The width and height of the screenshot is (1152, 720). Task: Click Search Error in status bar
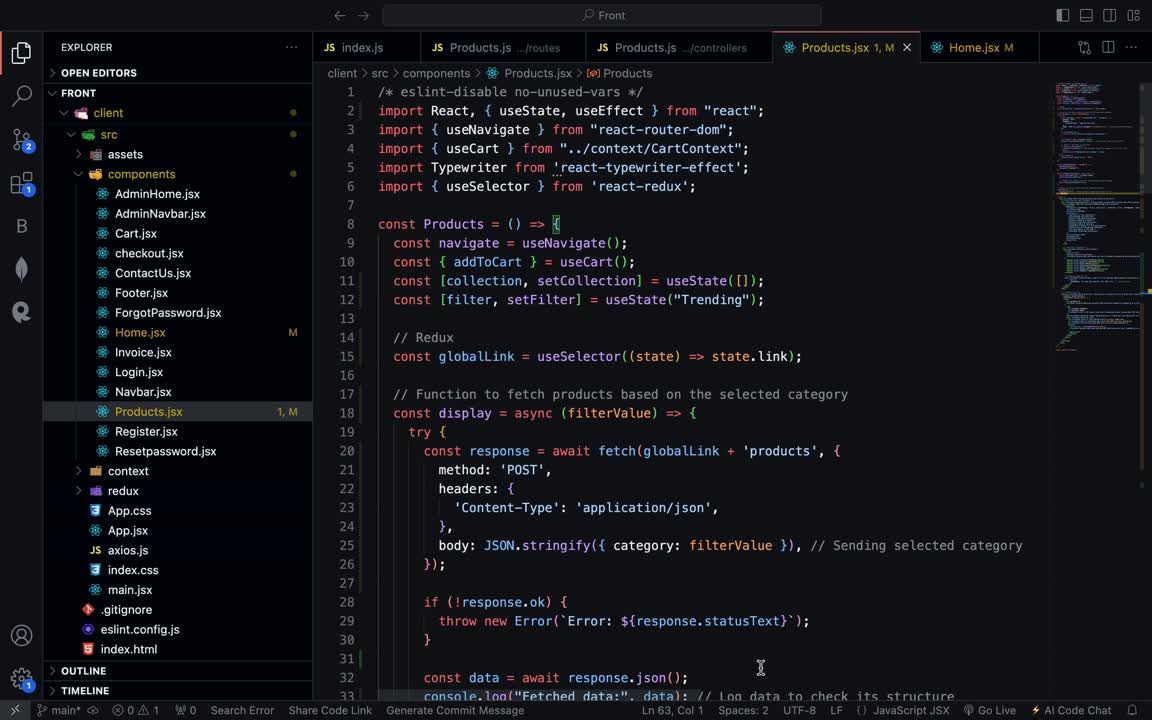[242, 710]
